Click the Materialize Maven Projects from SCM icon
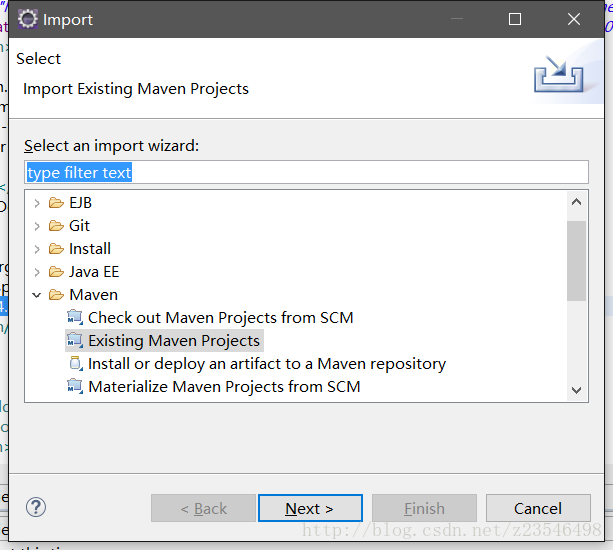The width and height of the screenshot is (613, 550). click(x=75, y=387)
